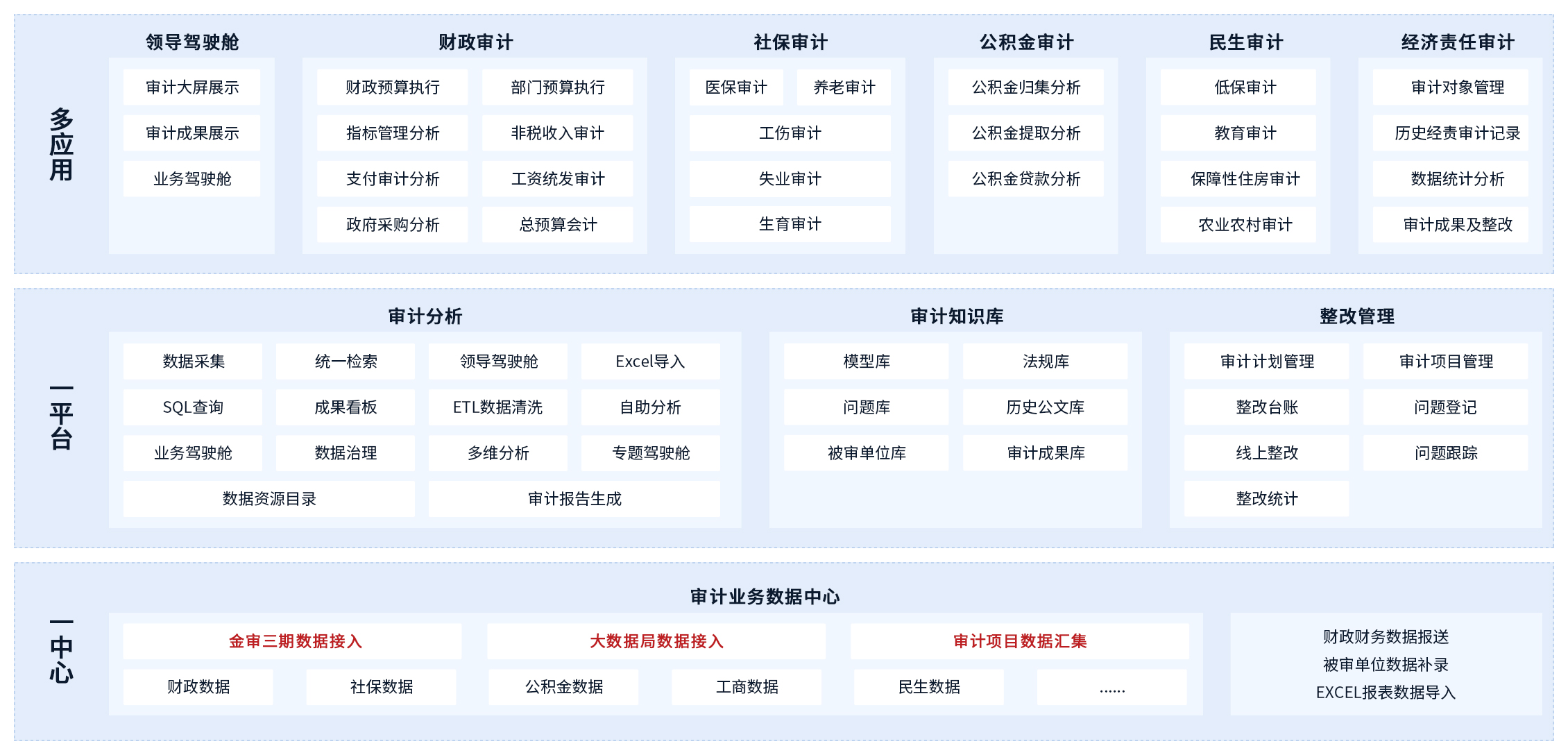Open 自助分析 module
The height and width of the screenshot is (755, 1568).
click(651, 407)
